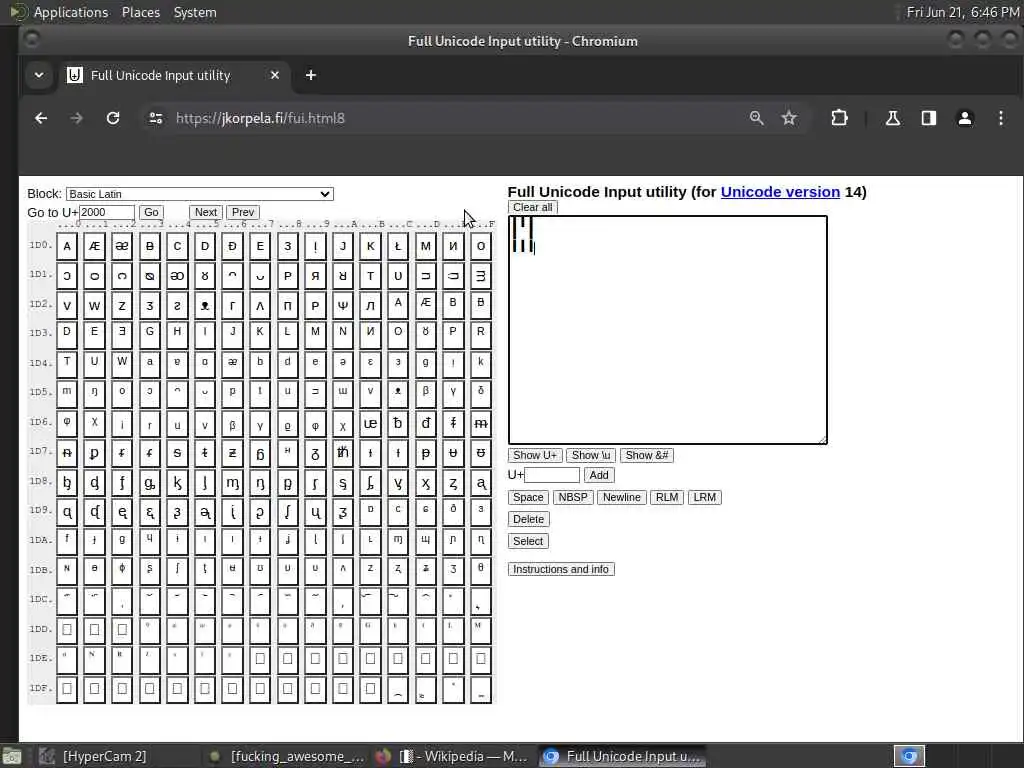
Task: Insert an LRM mark
Action: [x=704, y=498]
